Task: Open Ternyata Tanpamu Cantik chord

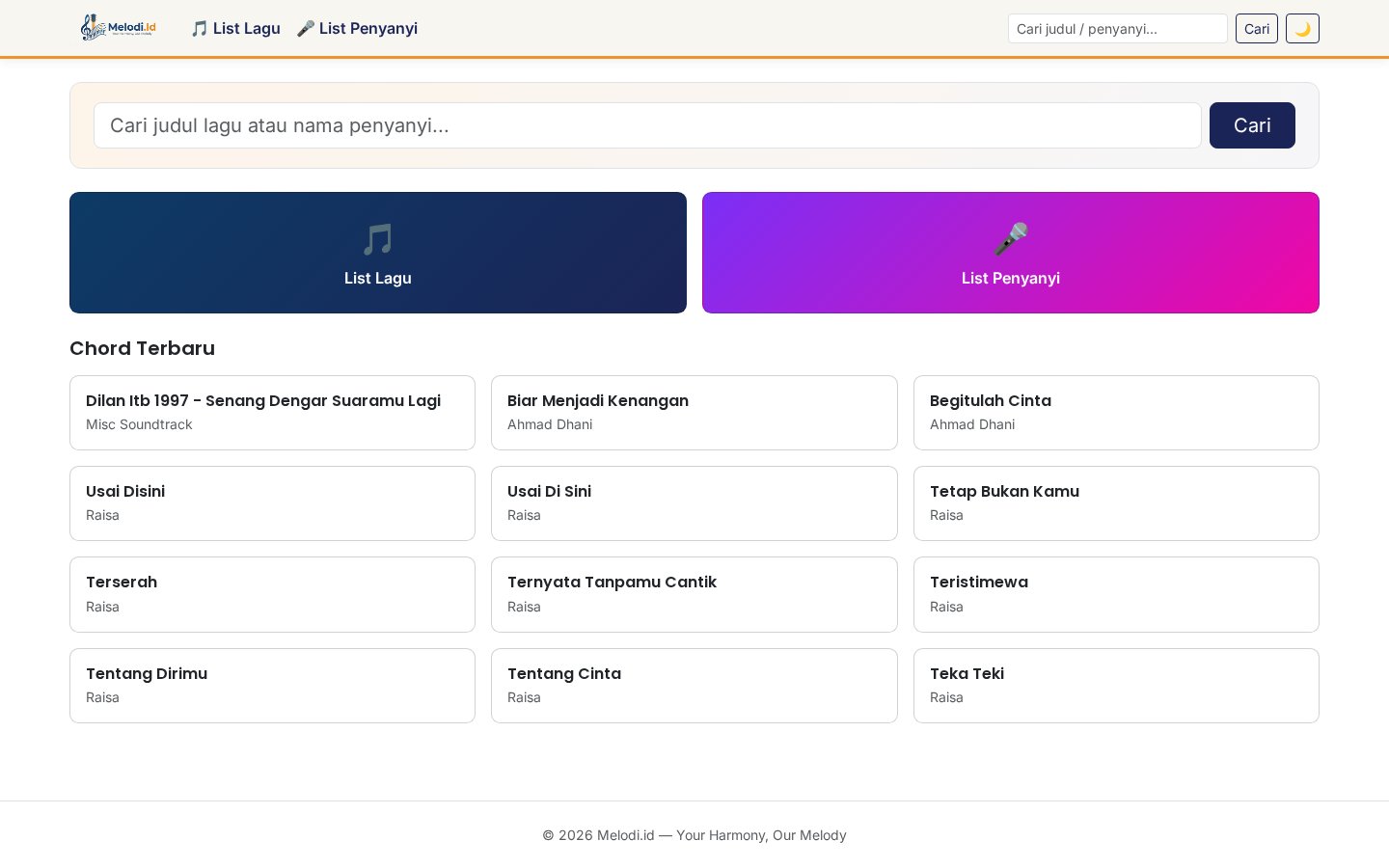Action: coord(694,594)
